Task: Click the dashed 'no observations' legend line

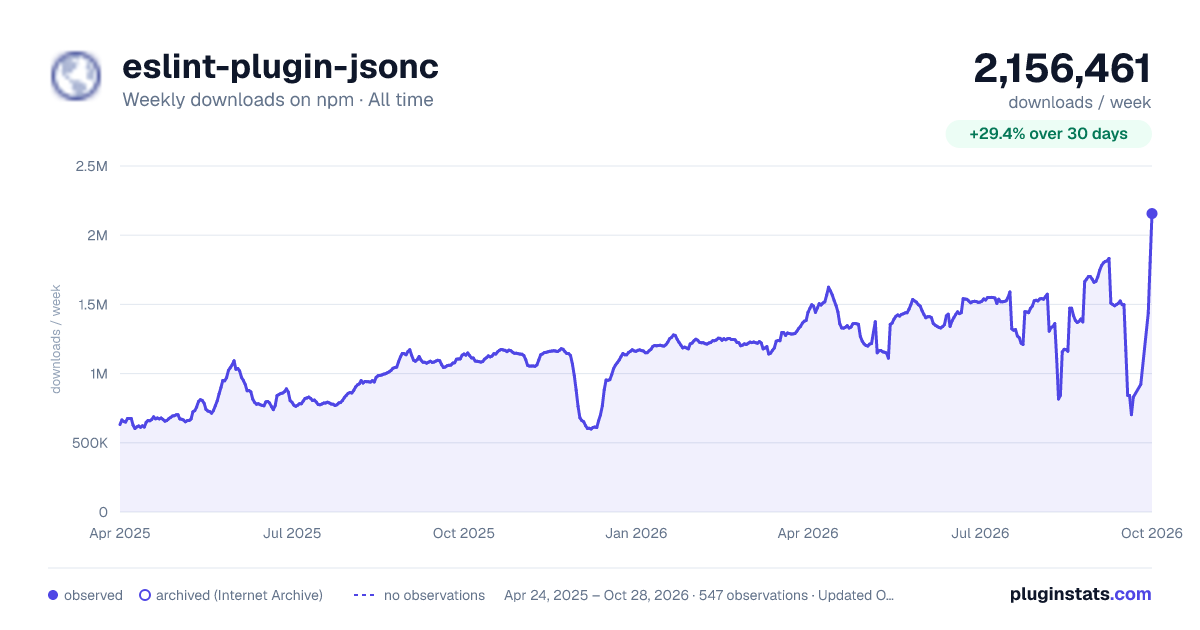Action: click(x=364, y=595)
